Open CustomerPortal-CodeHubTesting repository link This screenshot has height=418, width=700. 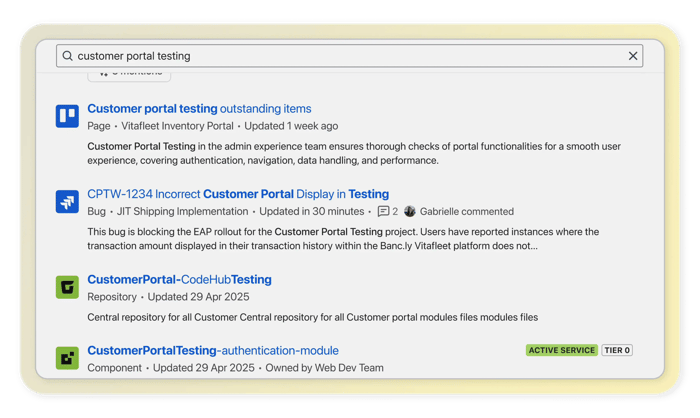point(179,279)
